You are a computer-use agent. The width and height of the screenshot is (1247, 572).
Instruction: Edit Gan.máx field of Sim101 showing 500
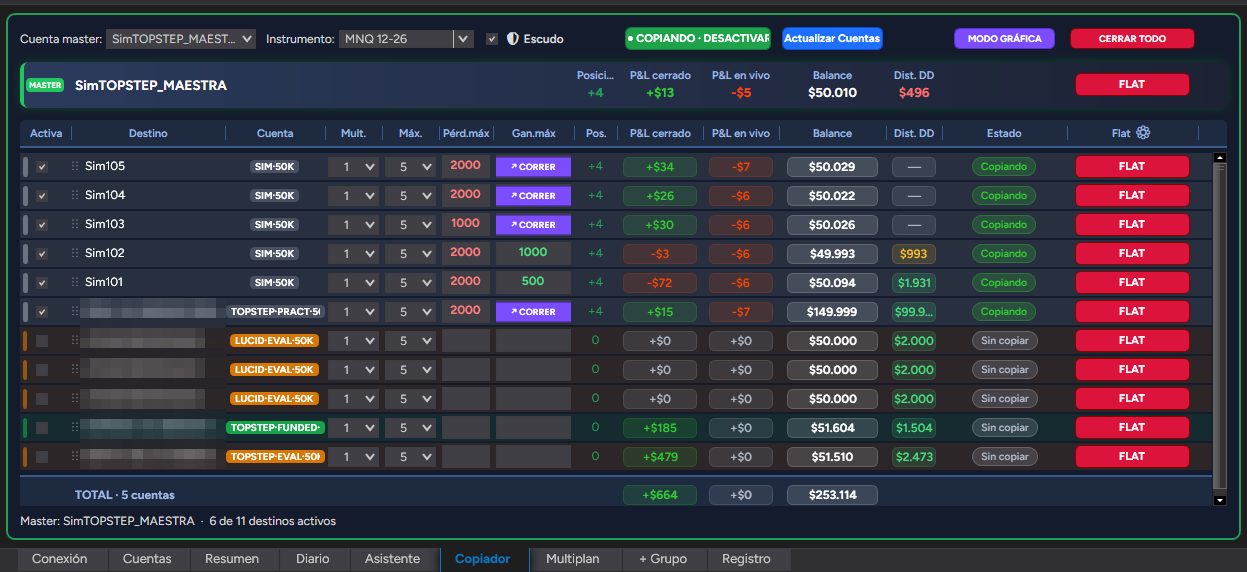click(533, 283)
